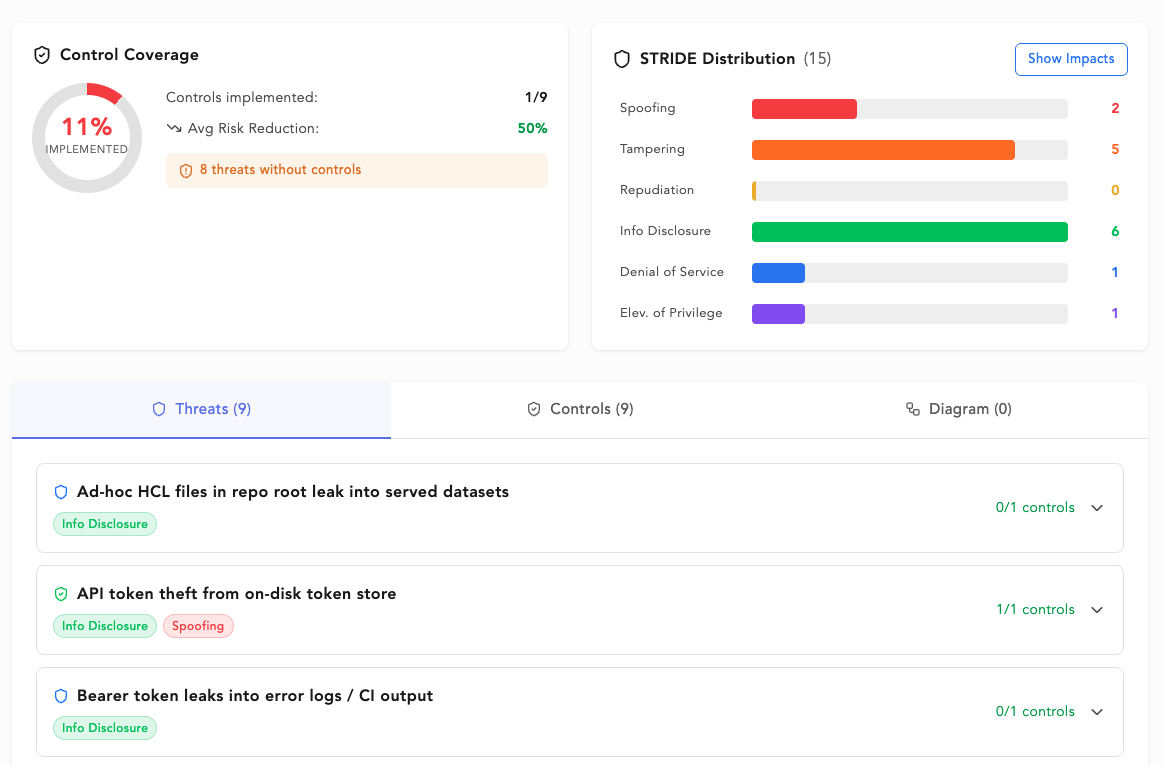
Task: Click the Spoofing tag on API token theft
Action: (x=198, y=626)
